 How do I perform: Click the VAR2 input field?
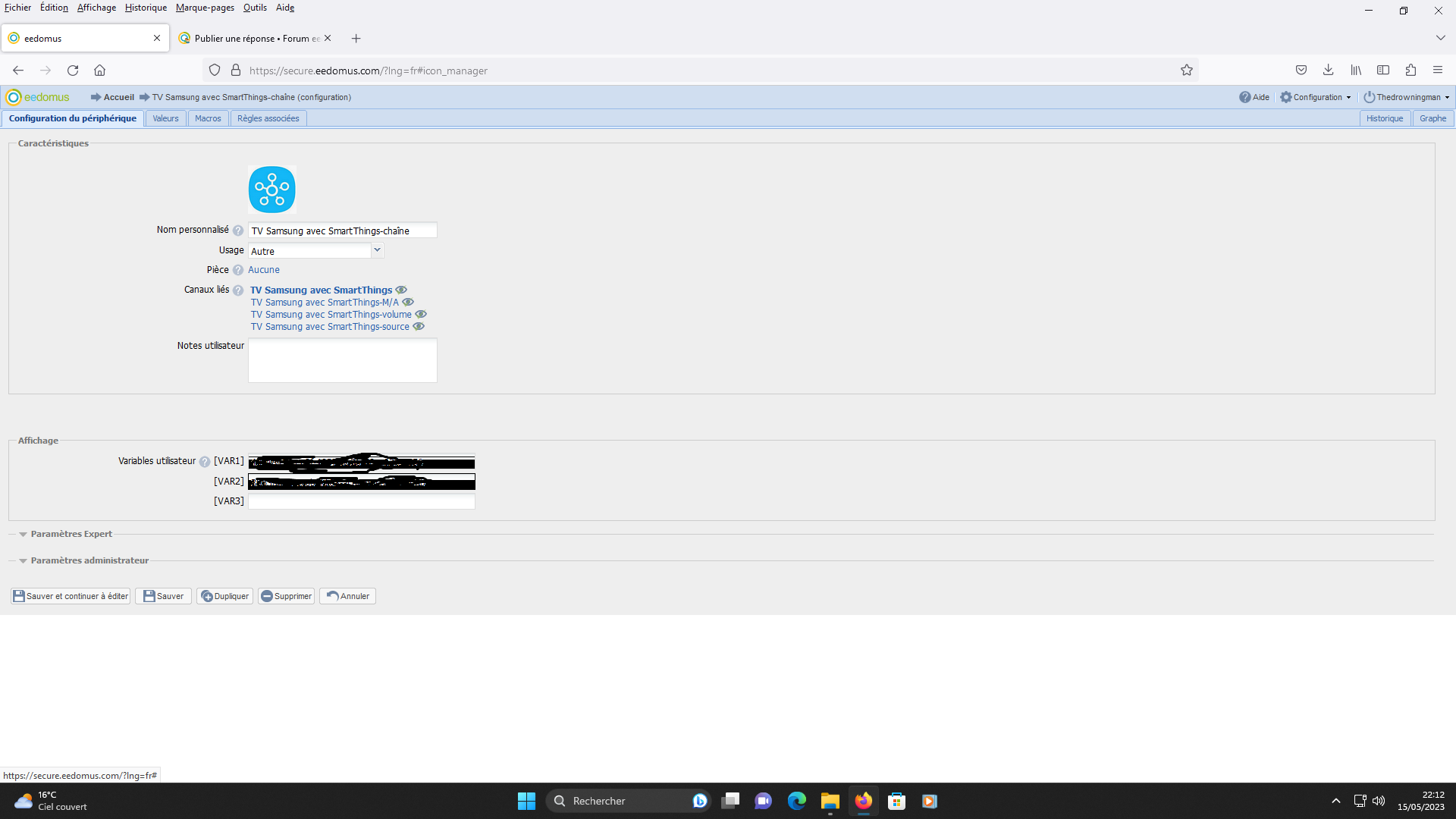pyautogui.click(x=362, y=482)
